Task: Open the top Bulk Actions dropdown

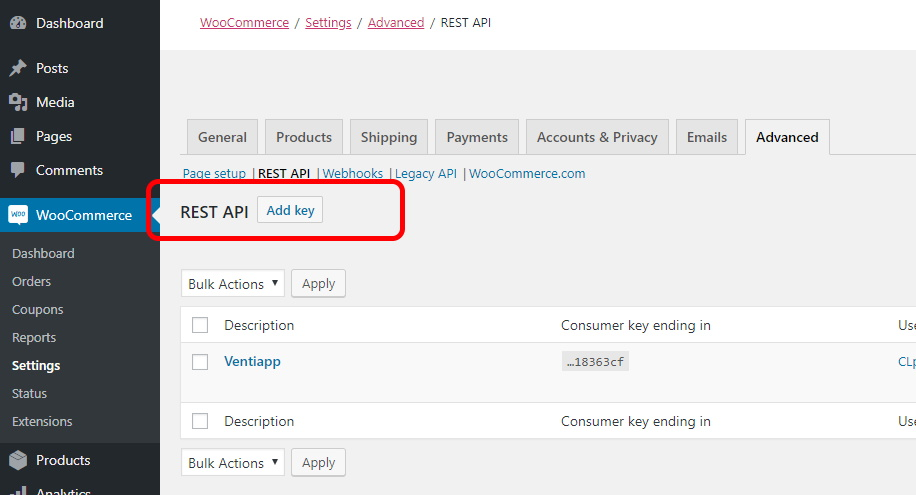Action: (233, 283)
